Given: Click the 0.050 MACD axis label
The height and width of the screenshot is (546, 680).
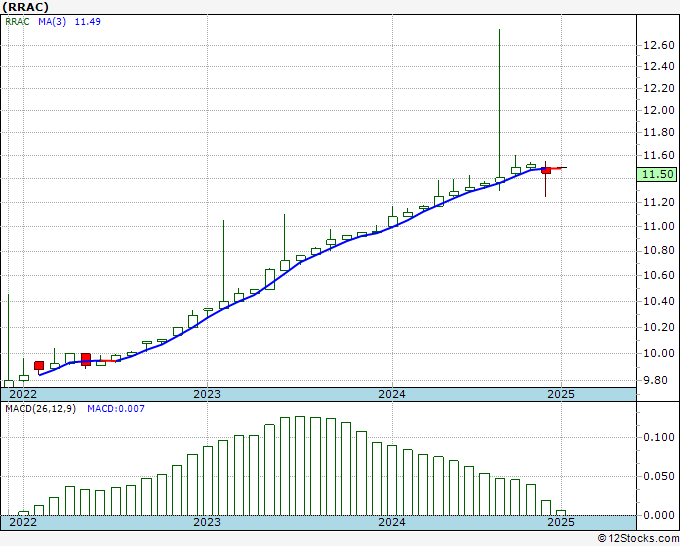Looking at the screenshot, I should 656,477.
